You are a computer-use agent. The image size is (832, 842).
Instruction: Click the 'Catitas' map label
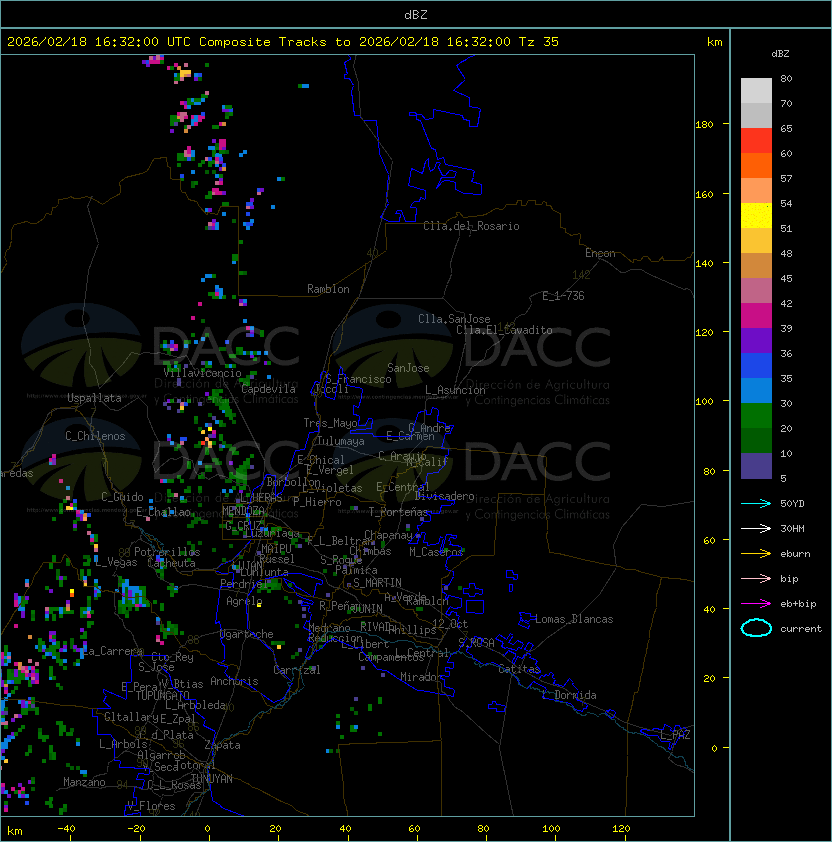click(519, 669)
